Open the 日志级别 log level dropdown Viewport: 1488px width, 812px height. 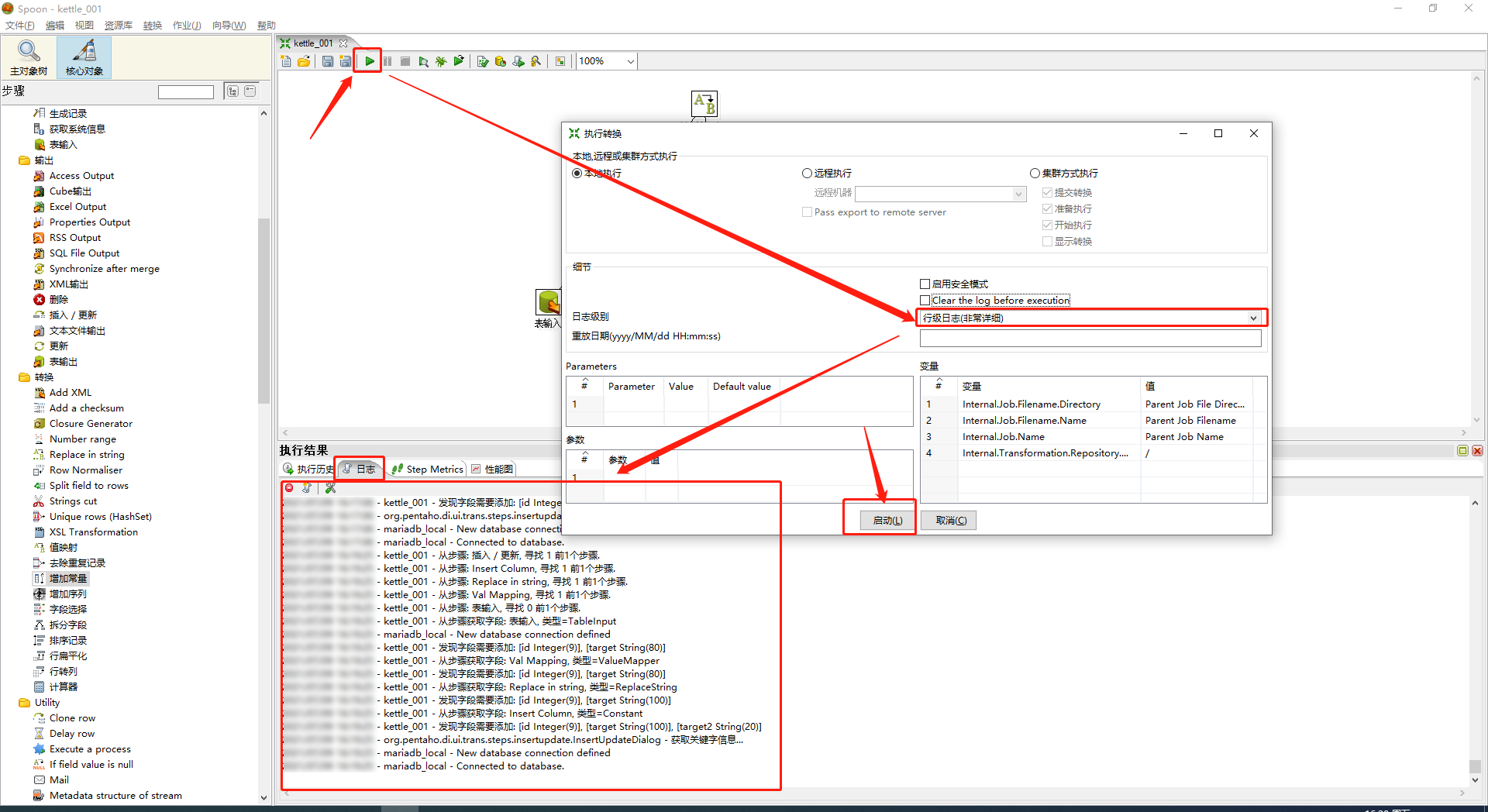pyautogui.click(x=1253, y=317)
